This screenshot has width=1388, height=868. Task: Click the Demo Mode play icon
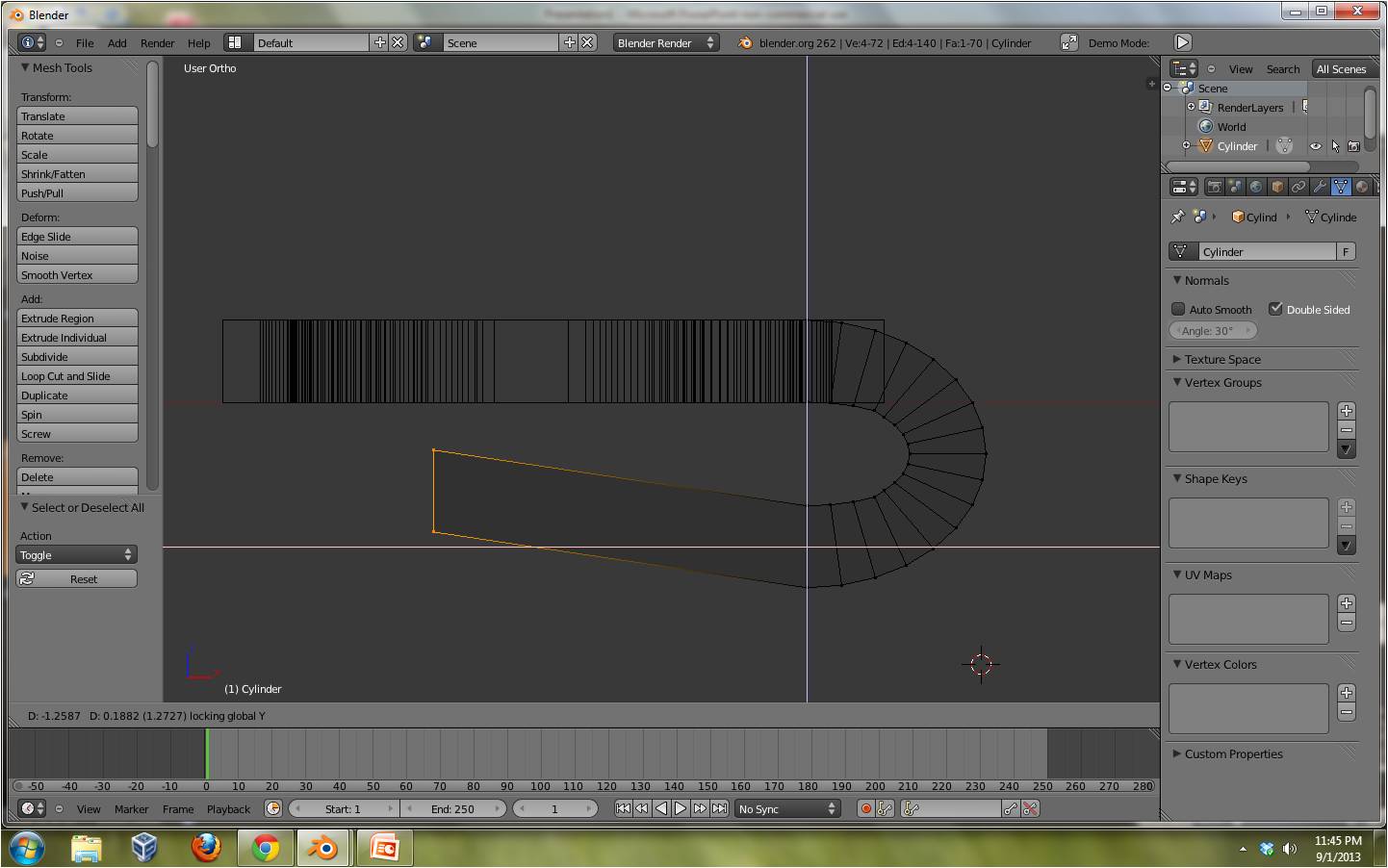point(1183,42)
